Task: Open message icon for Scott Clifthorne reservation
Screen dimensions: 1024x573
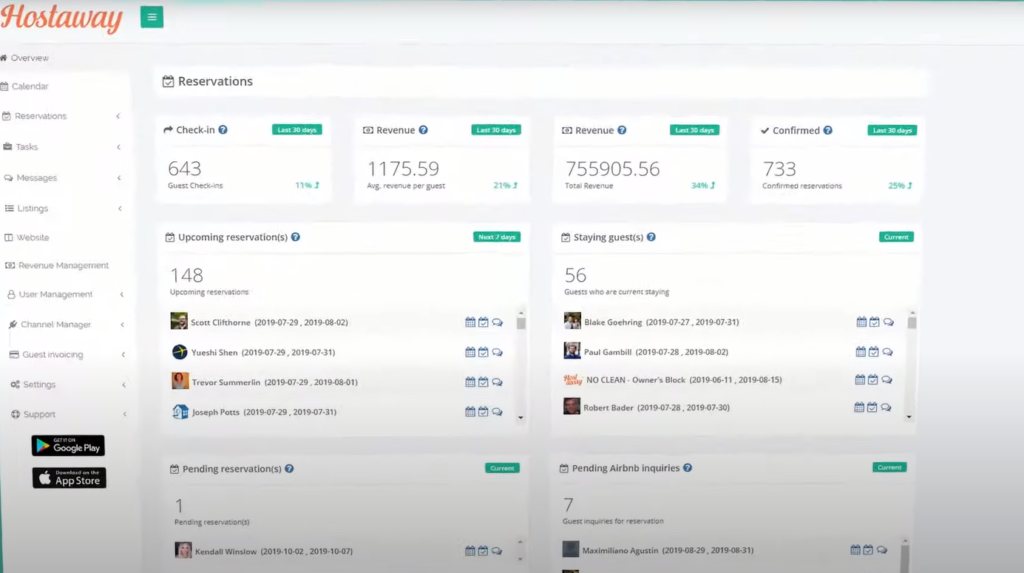Action: point(497,323)
